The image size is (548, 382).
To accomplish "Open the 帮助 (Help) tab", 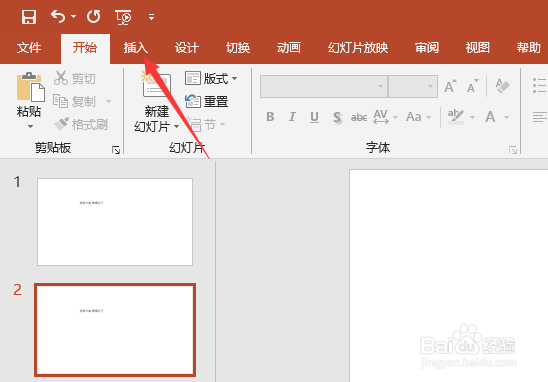I will [x=529, y=48].
